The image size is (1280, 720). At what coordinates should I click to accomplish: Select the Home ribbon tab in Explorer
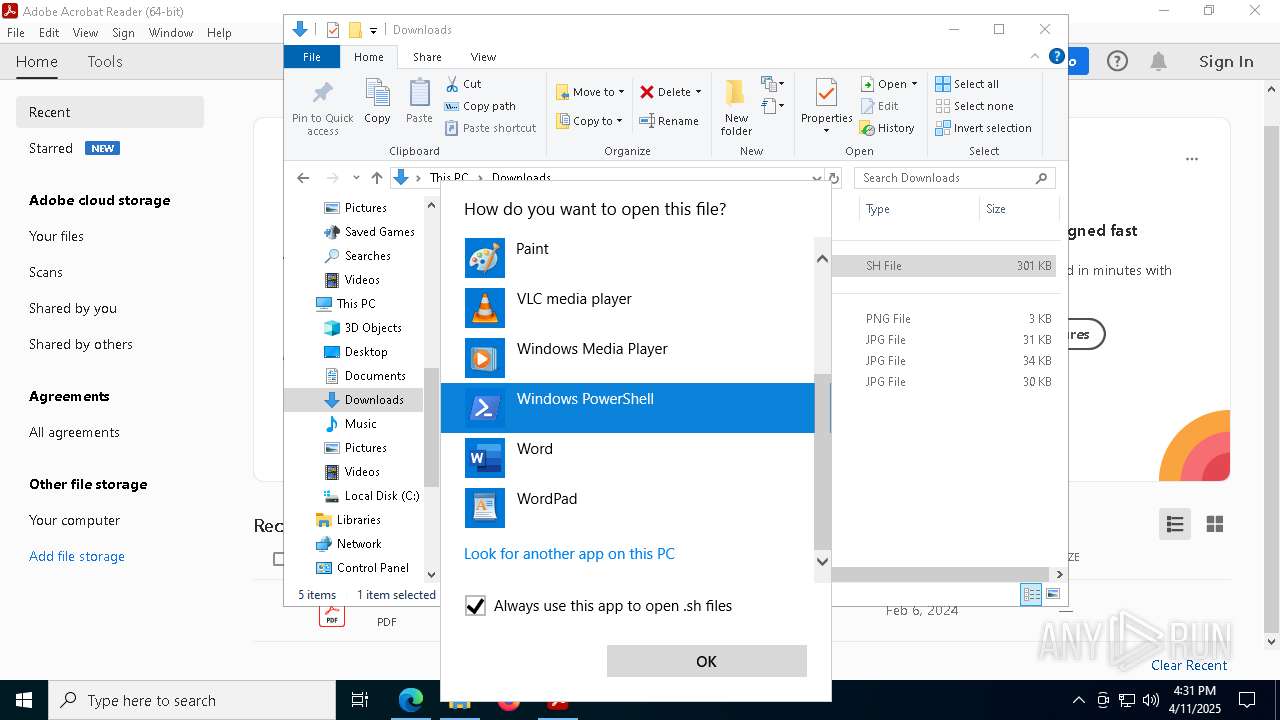pyautogui.click(x=368, y=57)
